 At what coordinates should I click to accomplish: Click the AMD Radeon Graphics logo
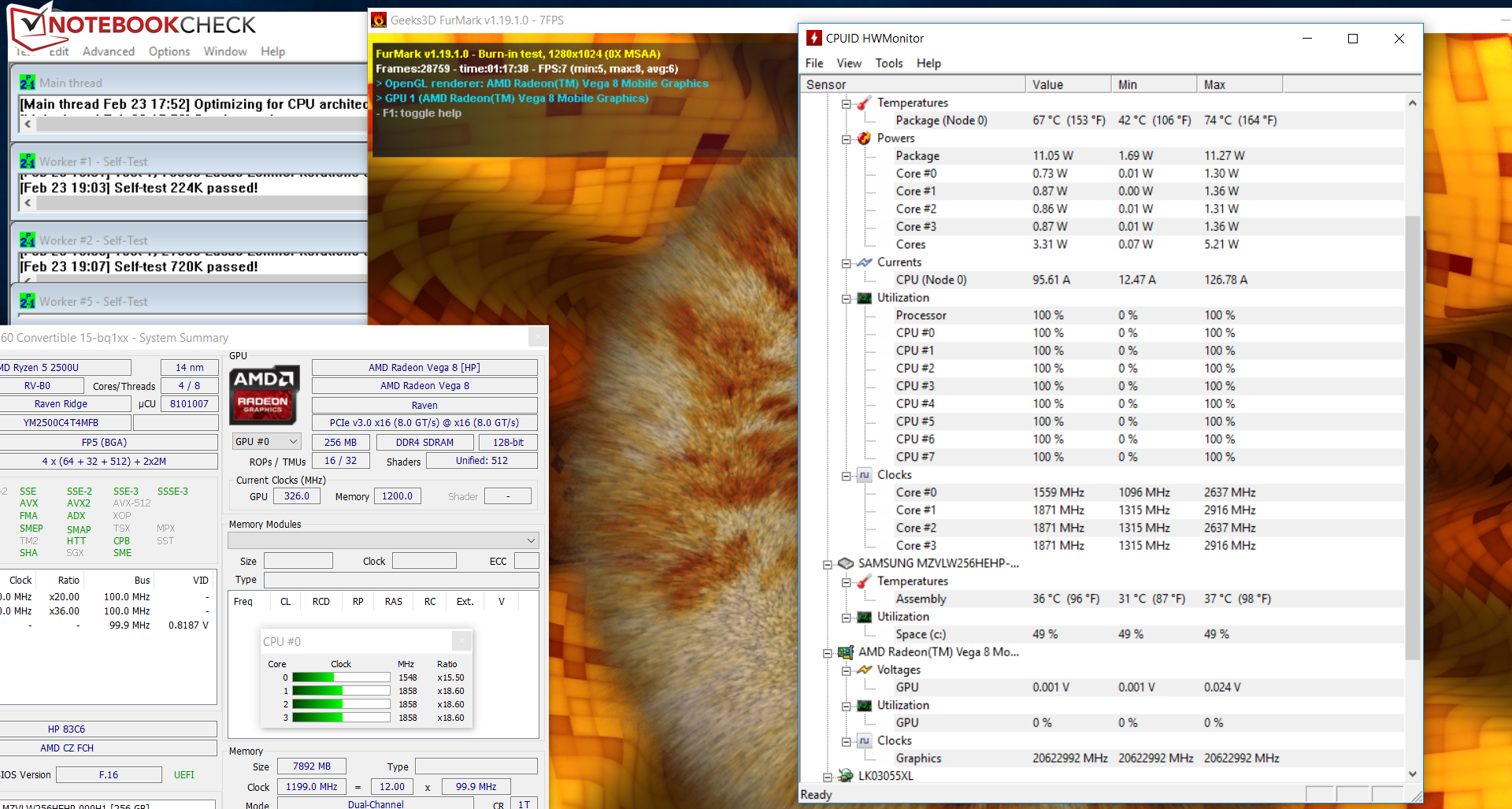click(265, 394)
